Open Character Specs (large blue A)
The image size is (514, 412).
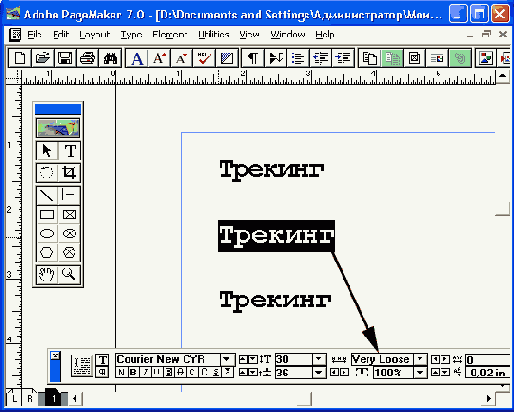(137, 58)
